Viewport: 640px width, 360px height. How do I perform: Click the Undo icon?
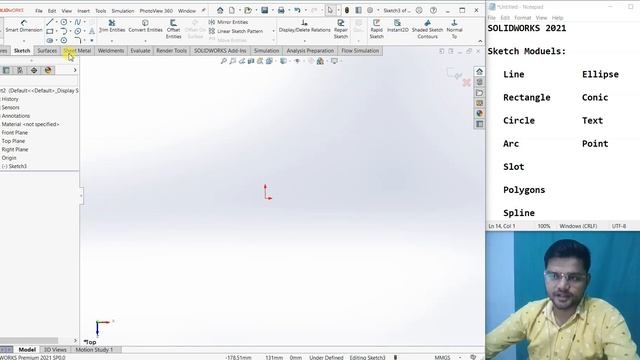298,10
